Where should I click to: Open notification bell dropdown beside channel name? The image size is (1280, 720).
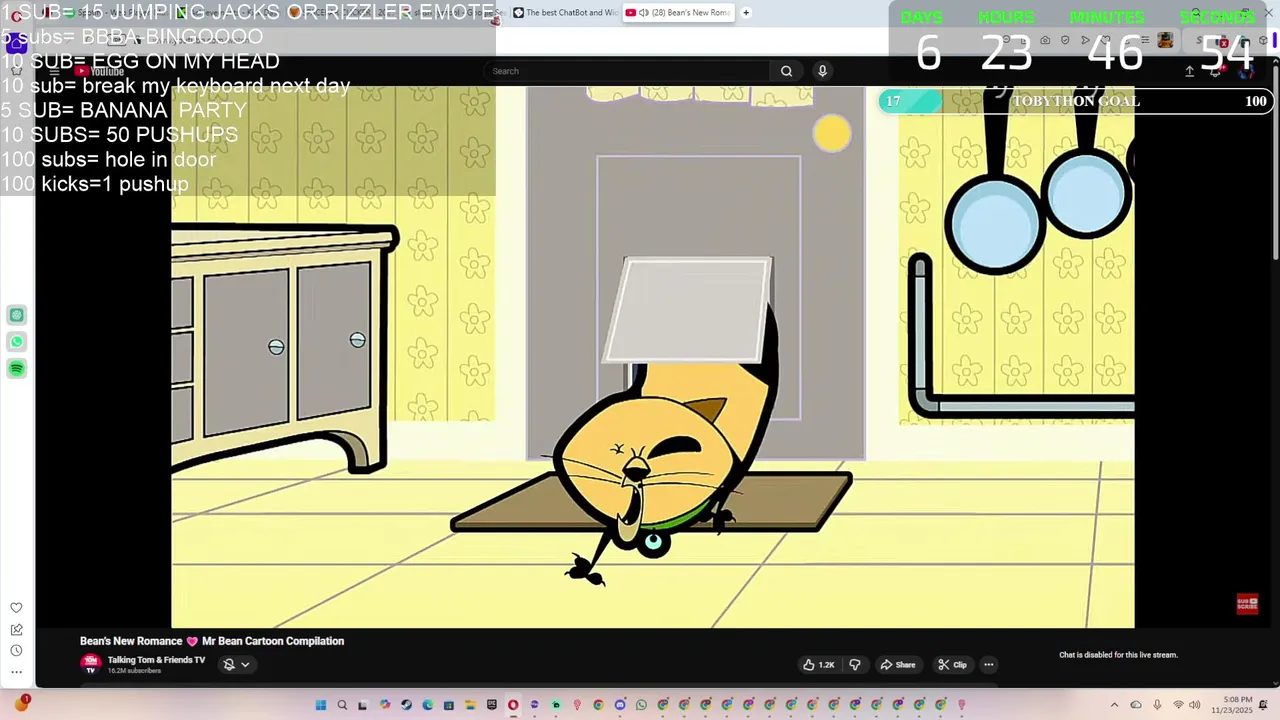point(236,664)
